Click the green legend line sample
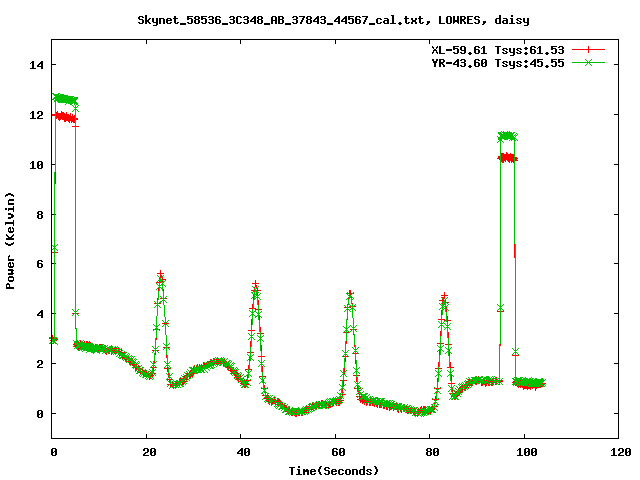The height and width of the screenshot is (480, 640). point(588,62)
